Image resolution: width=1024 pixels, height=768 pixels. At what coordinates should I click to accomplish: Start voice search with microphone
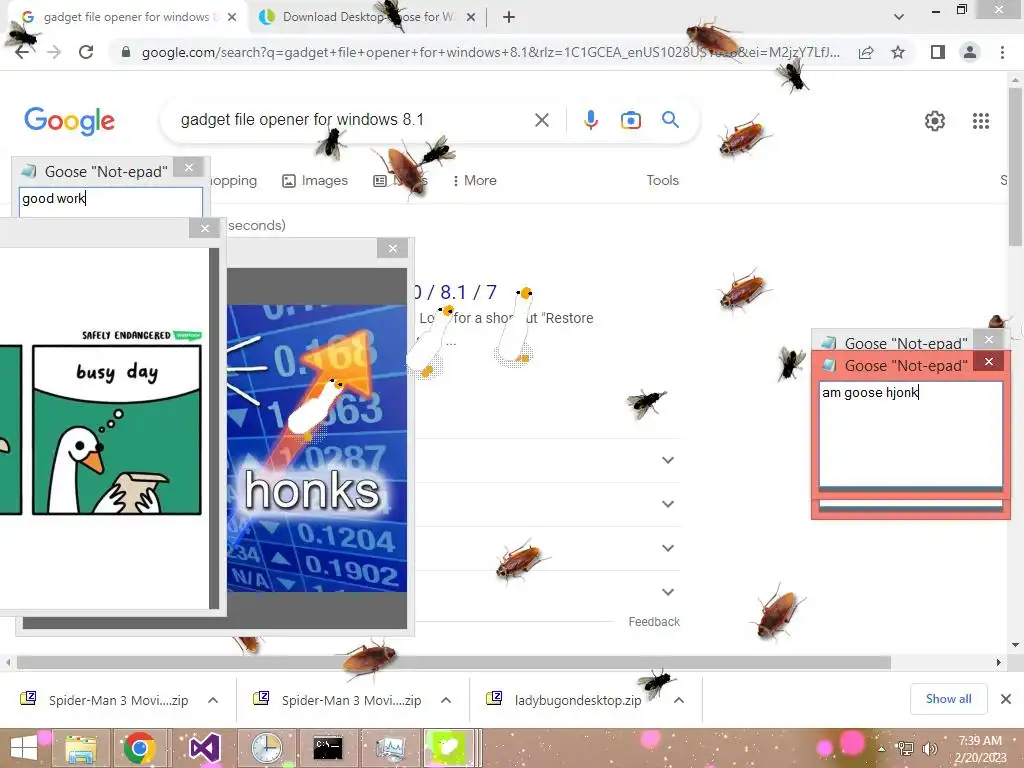pyautogui.click(x=590, y=120)
